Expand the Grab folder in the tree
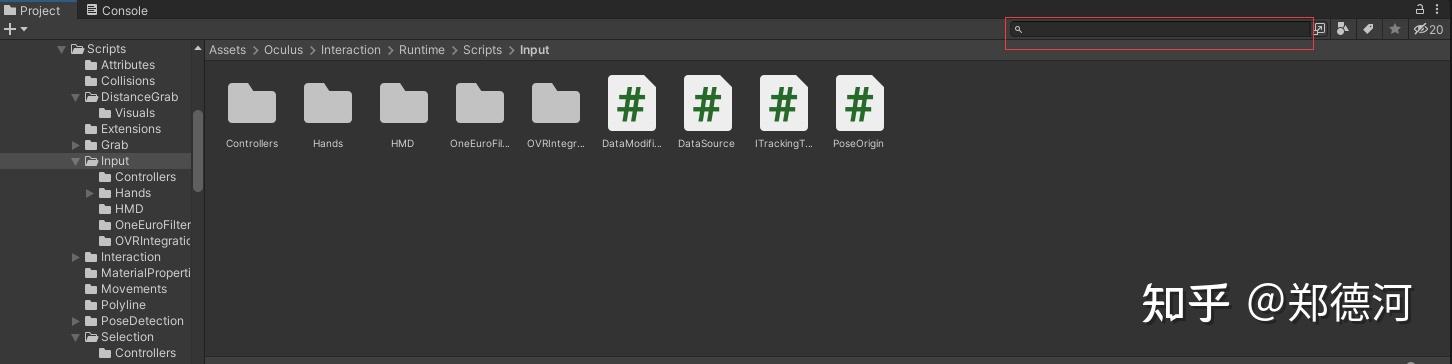This screenshot has height=364, width=1452. click(x=77, y=145)
